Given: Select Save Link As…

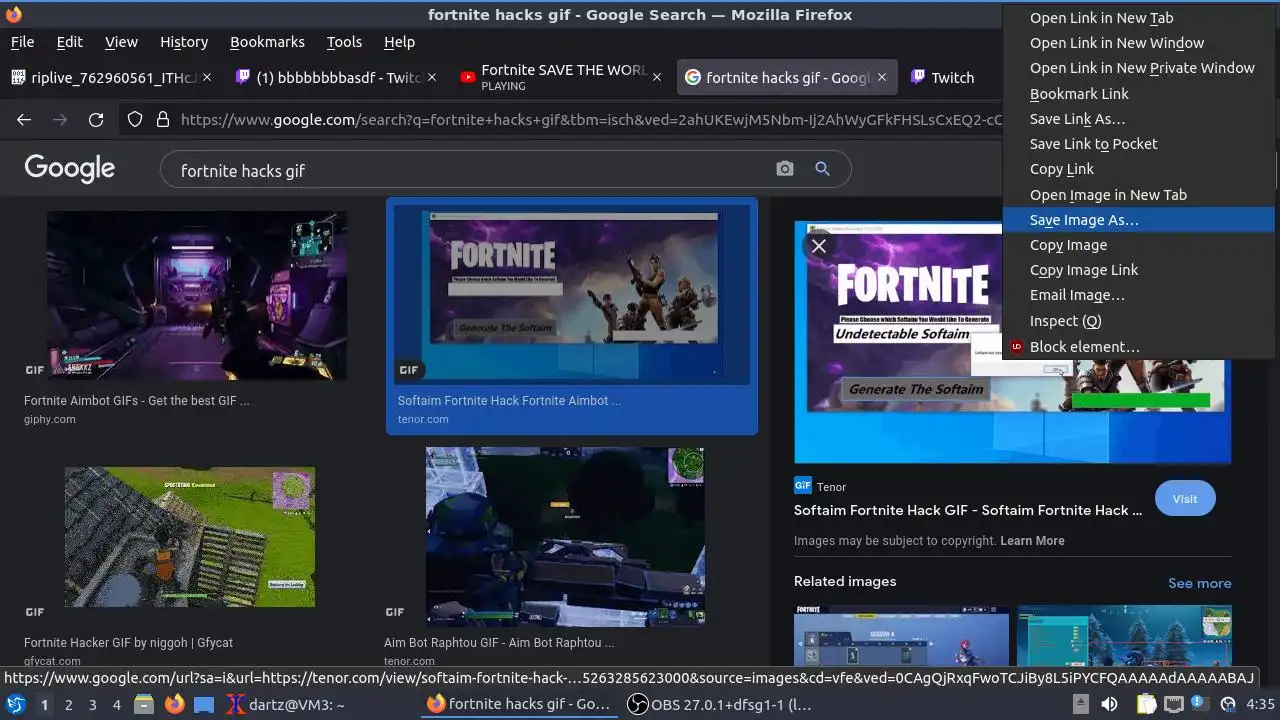Looking at the screenshot, I should (1139, 119).
